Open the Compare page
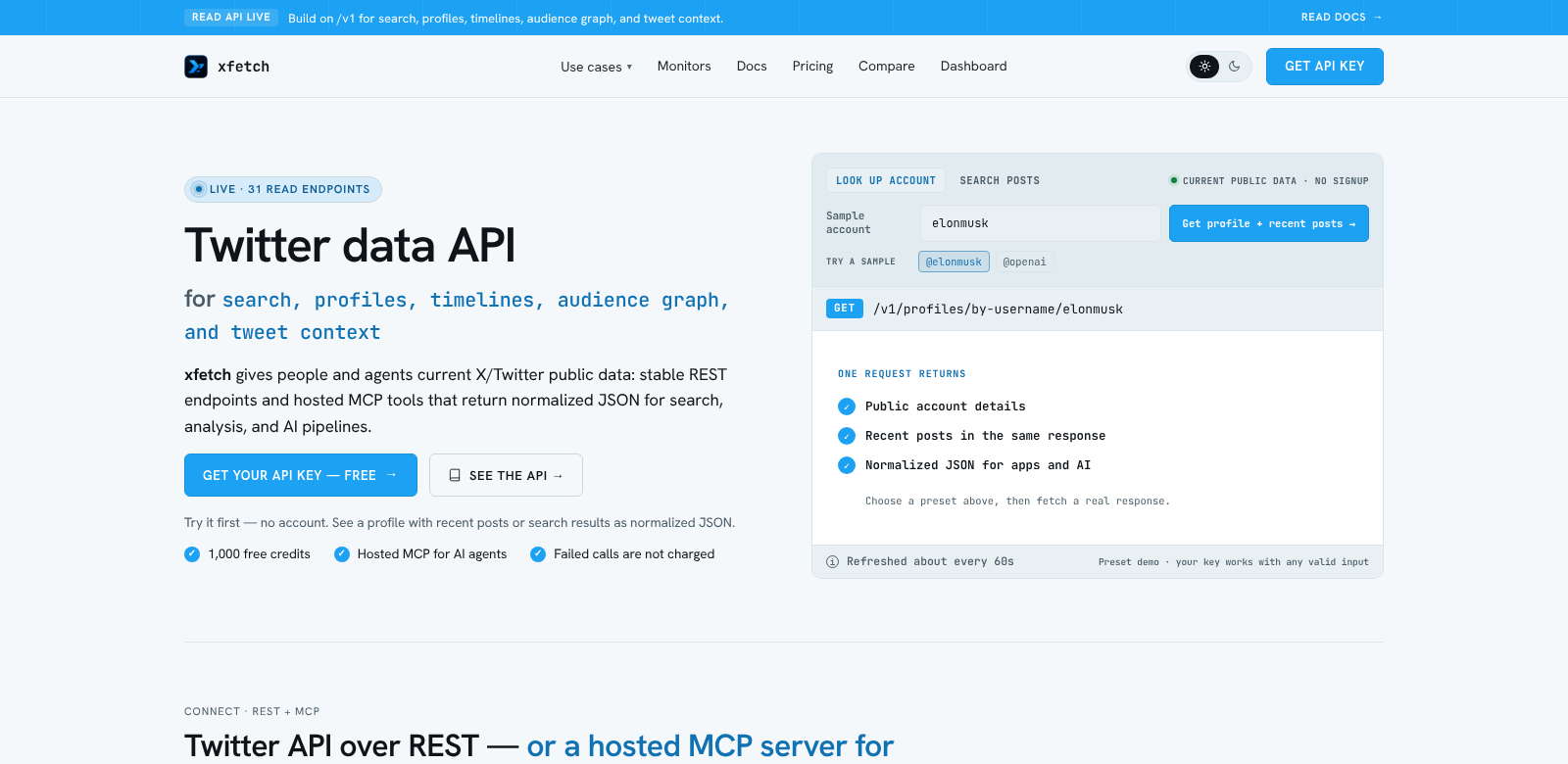 click(887, 67)
